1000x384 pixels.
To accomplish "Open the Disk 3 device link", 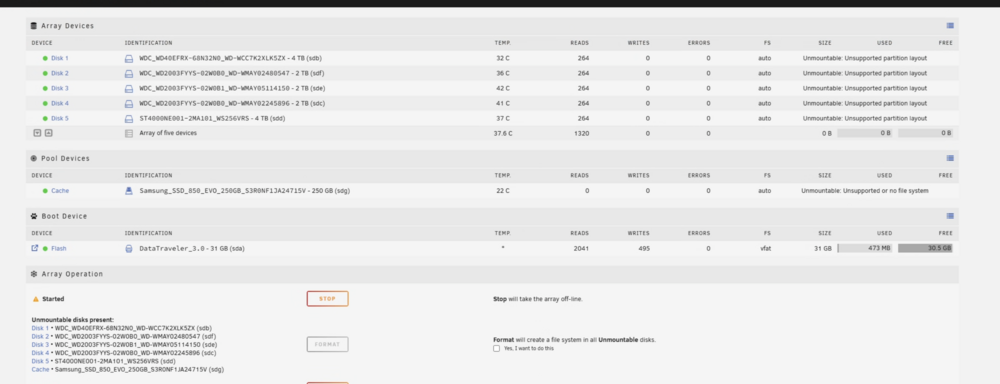I will pyautogui.click(x=60, y=89).
